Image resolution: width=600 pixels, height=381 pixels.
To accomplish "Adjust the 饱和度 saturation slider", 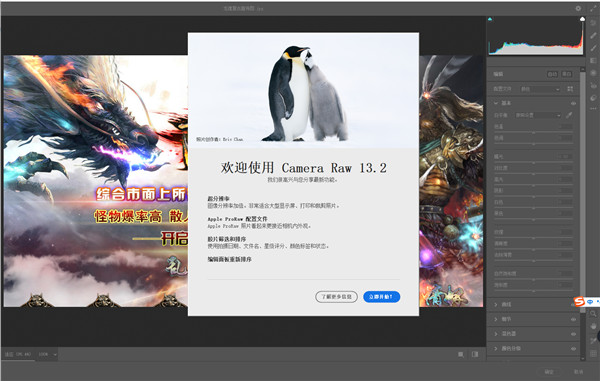I will (534, 291).
